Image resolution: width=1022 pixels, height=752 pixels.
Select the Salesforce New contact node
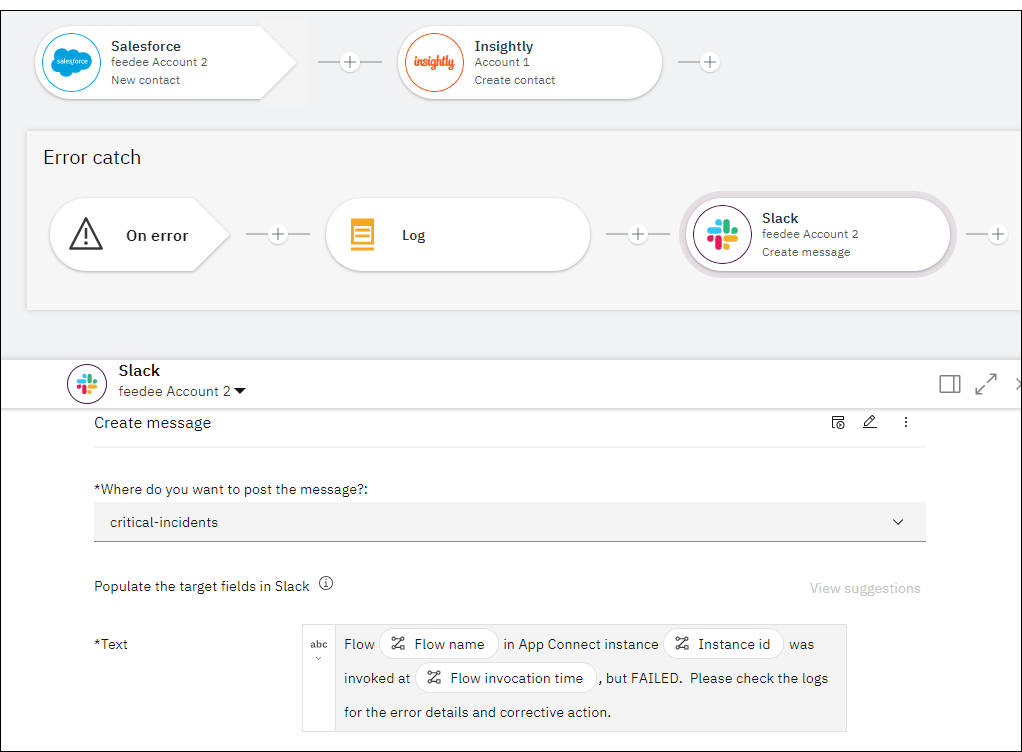166,63
